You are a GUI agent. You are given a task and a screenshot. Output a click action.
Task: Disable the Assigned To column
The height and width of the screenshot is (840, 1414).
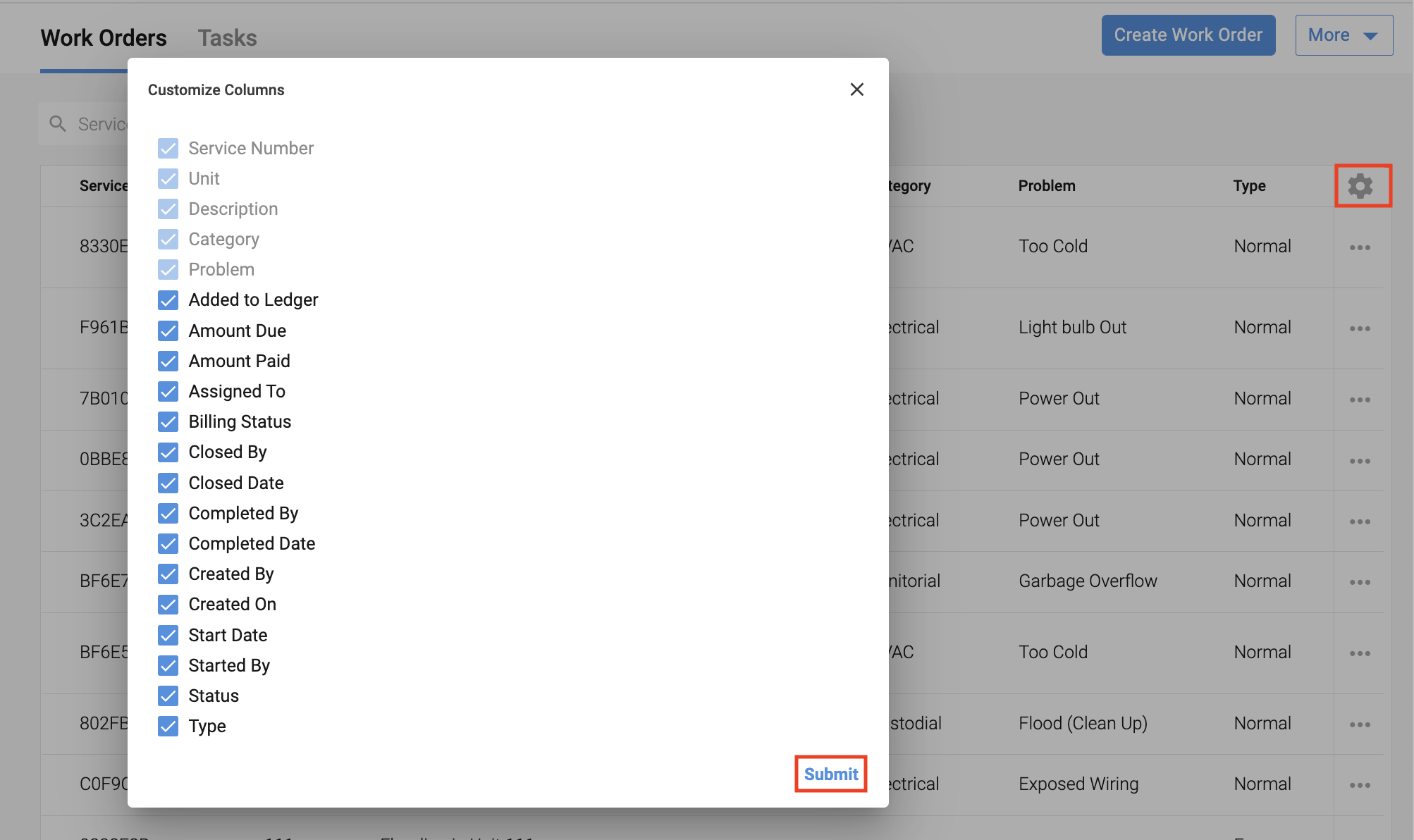[x=168, y=392]
